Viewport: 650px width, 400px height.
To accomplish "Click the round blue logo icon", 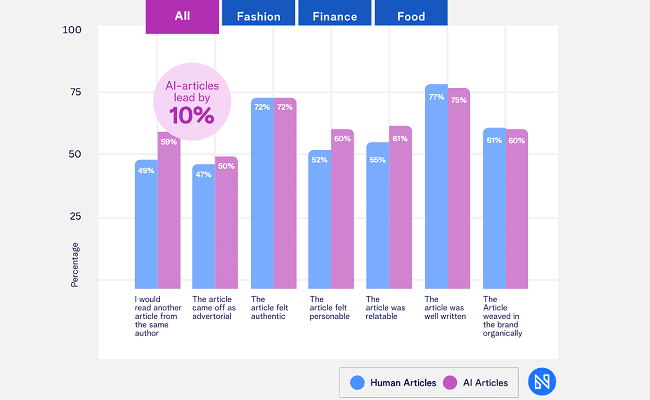I will coord(543,382).
